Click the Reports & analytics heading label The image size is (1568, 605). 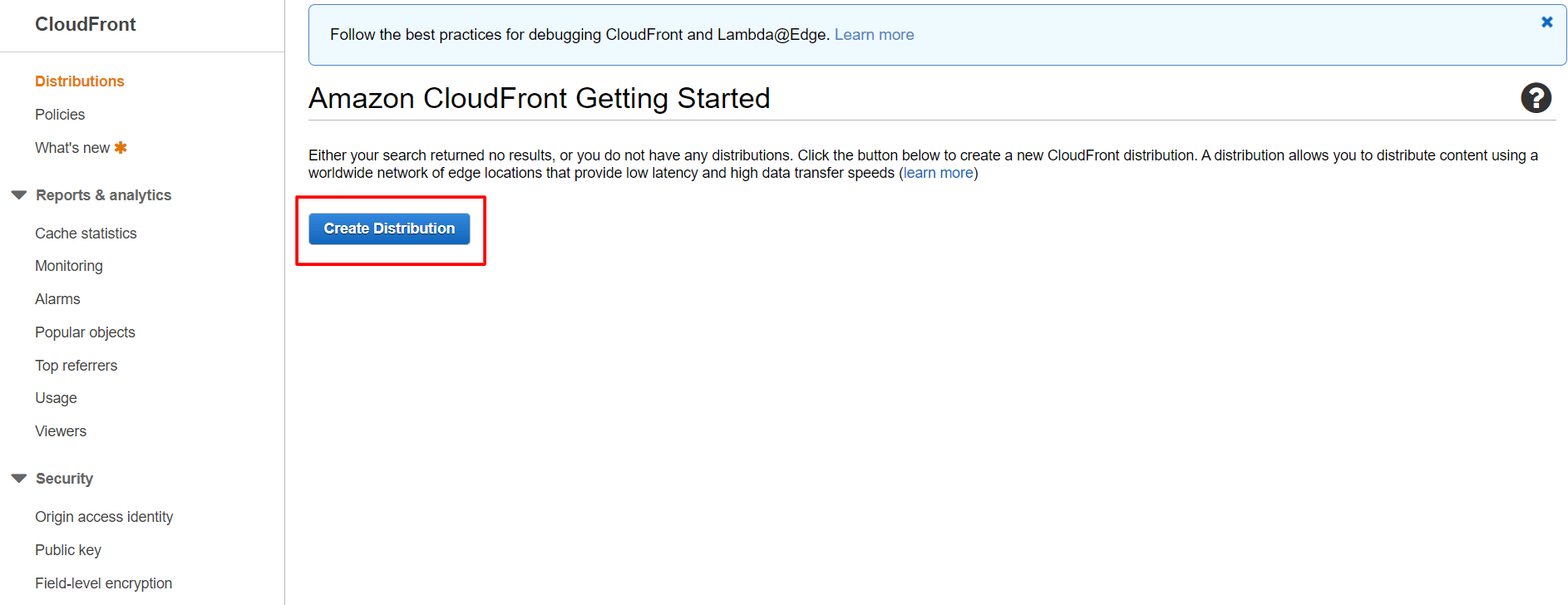(x=103, y=195)
